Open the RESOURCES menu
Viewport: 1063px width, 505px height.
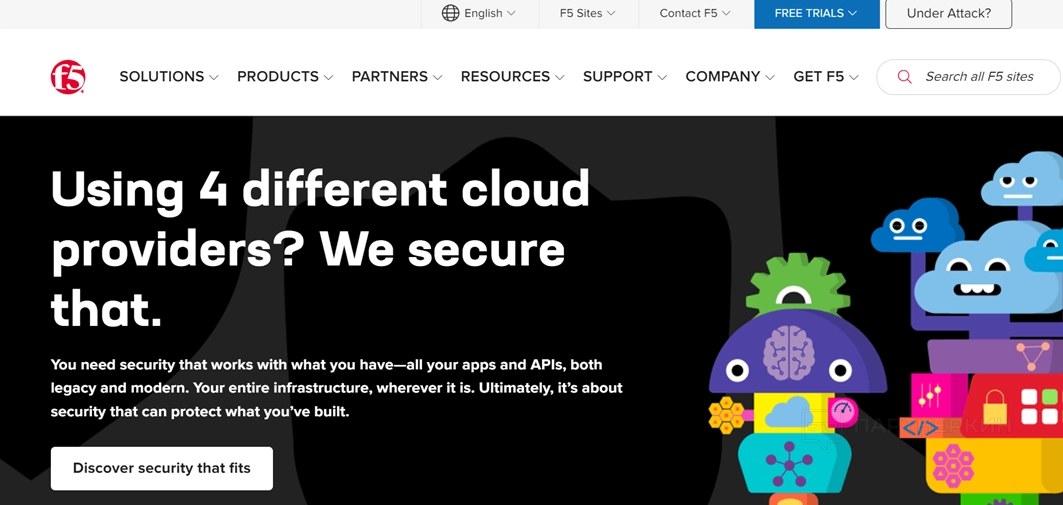(x=513, y=77)
